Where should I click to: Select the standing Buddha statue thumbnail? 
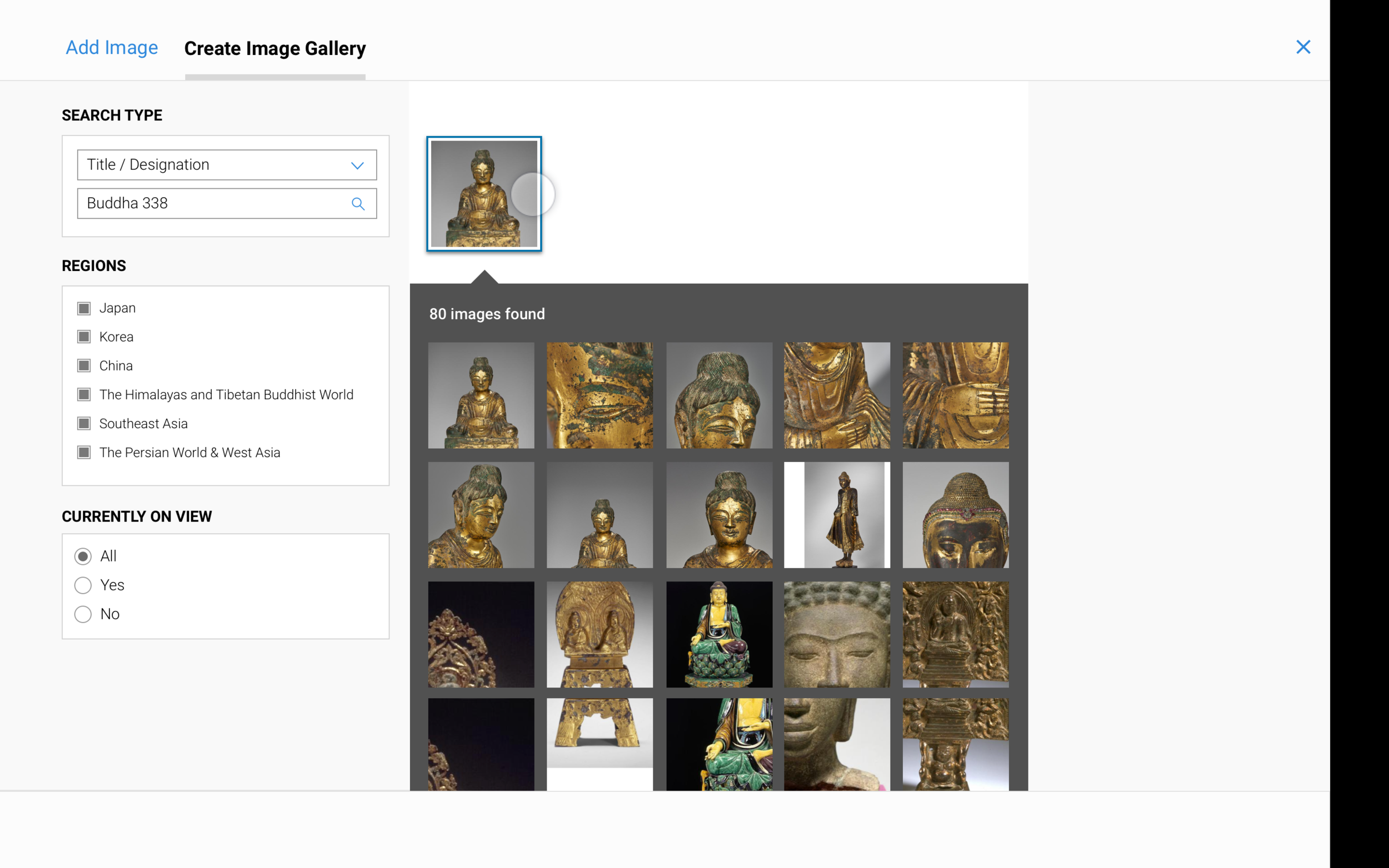(x=837, y=515)
